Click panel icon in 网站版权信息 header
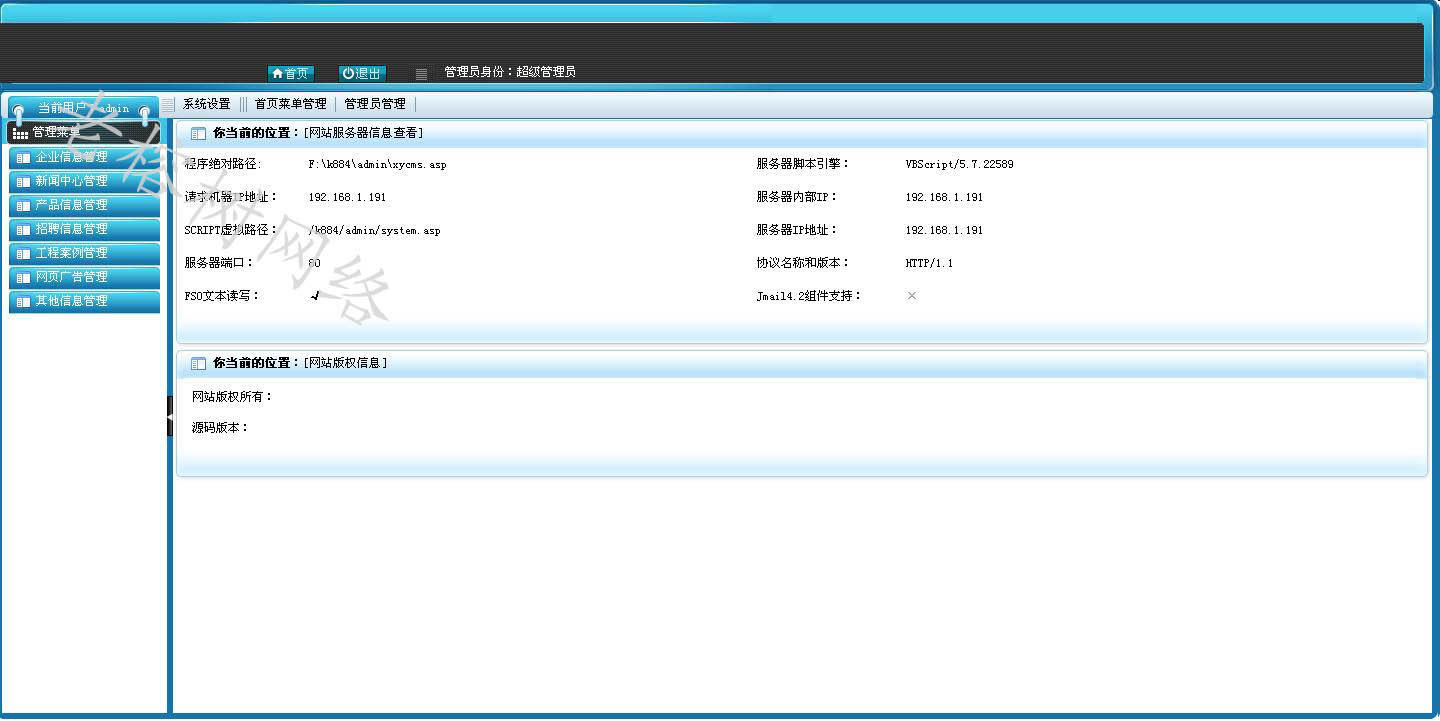Screen dimensions: 1440x721 [198, 364]
